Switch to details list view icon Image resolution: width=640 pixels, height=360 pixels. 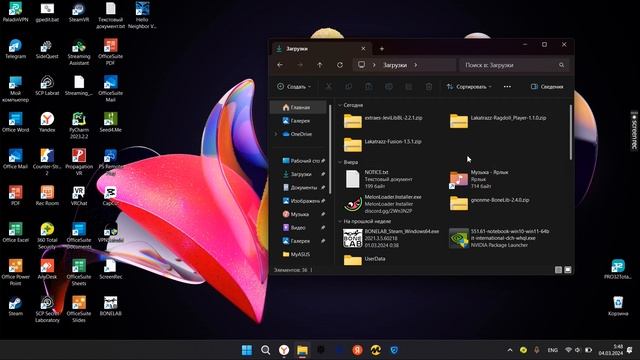point(558,270)
